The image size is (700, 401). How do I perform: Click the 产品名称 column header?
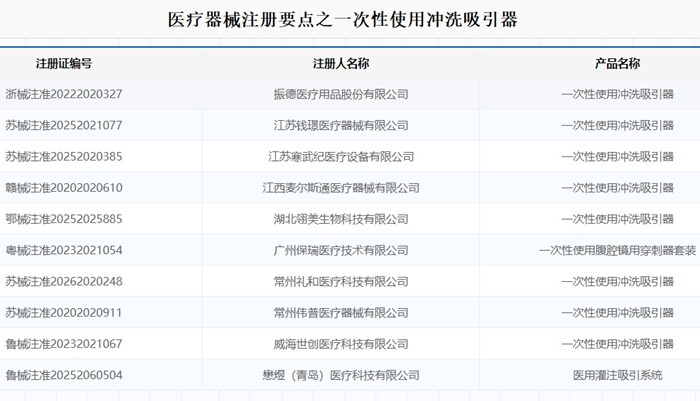point(617,63)
